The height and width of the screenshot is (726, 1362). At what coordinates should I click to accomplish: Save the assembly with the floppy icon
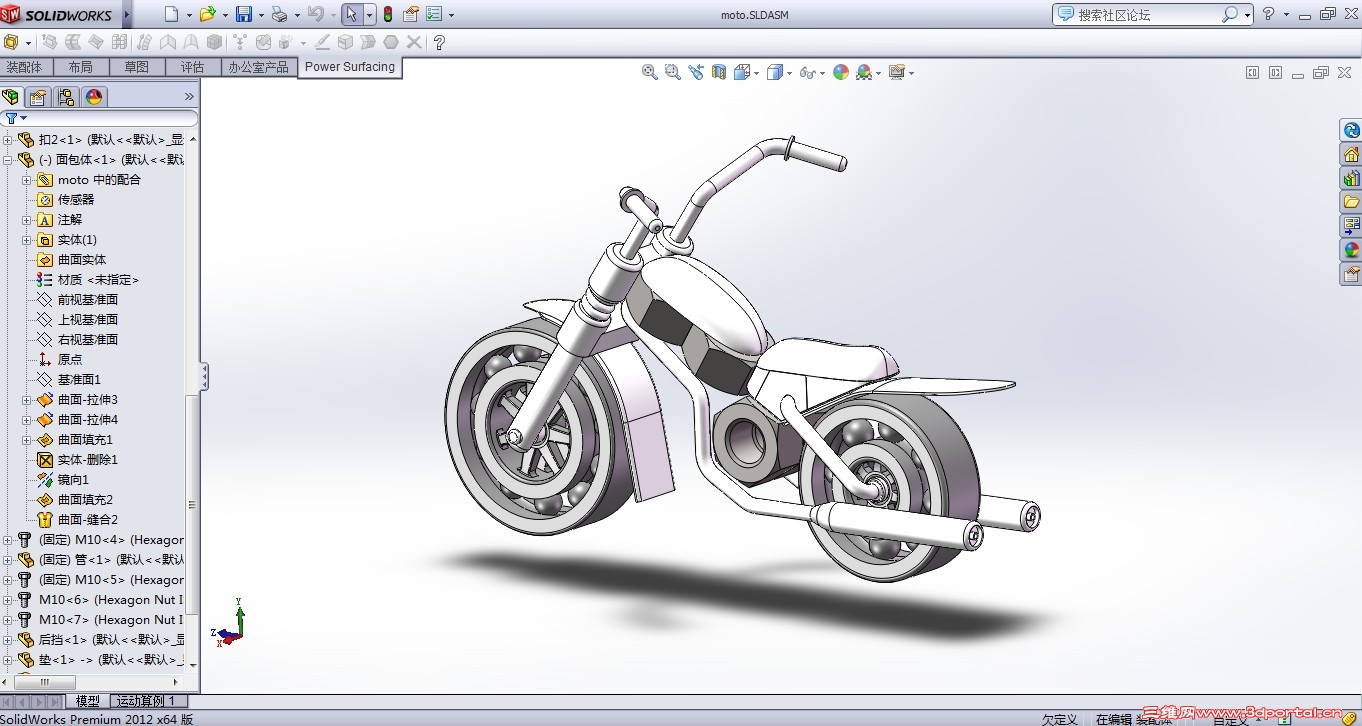point(243,14)
